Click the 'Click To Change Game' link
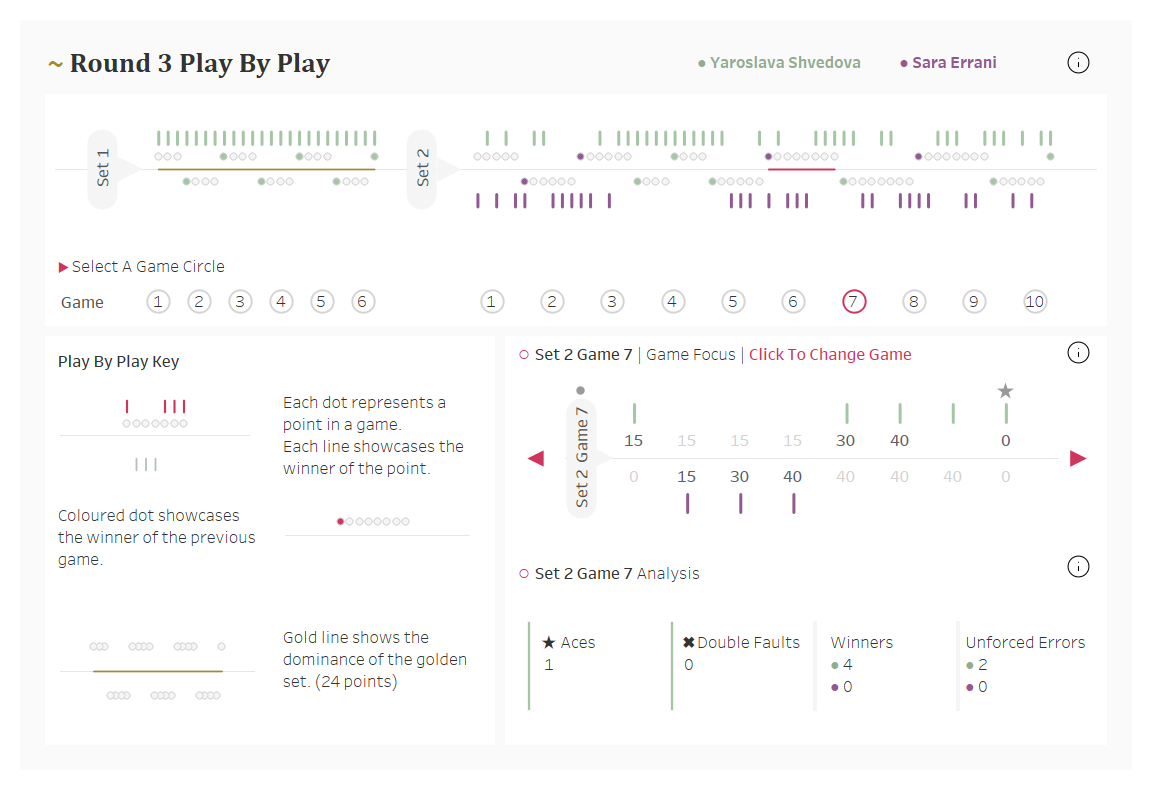Screen dimensions: 1152x792 coord(830,354)
